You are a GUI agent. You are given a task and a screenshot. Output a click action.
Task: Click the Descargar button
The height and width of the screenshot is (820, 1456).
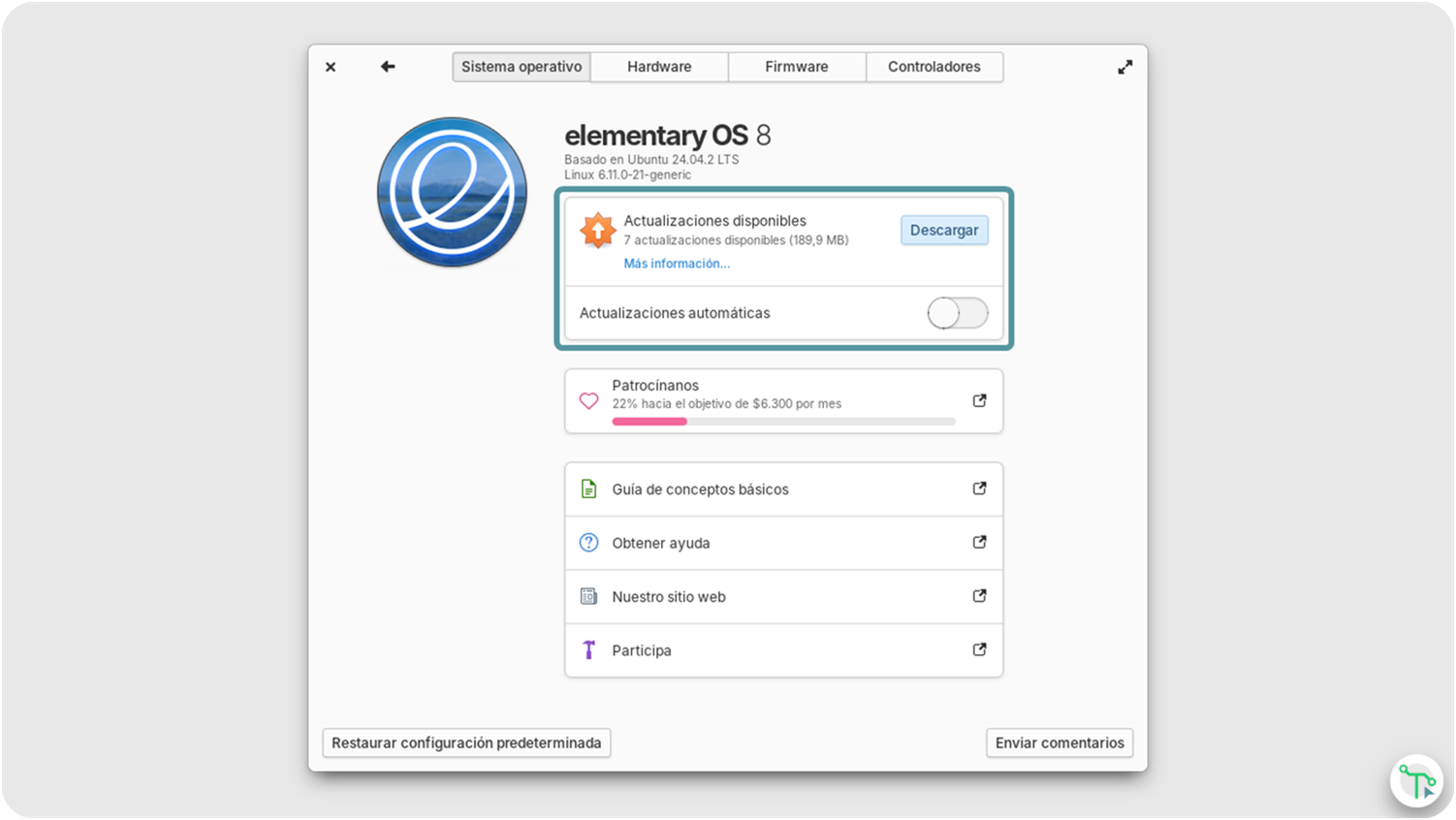coord(943,230)
